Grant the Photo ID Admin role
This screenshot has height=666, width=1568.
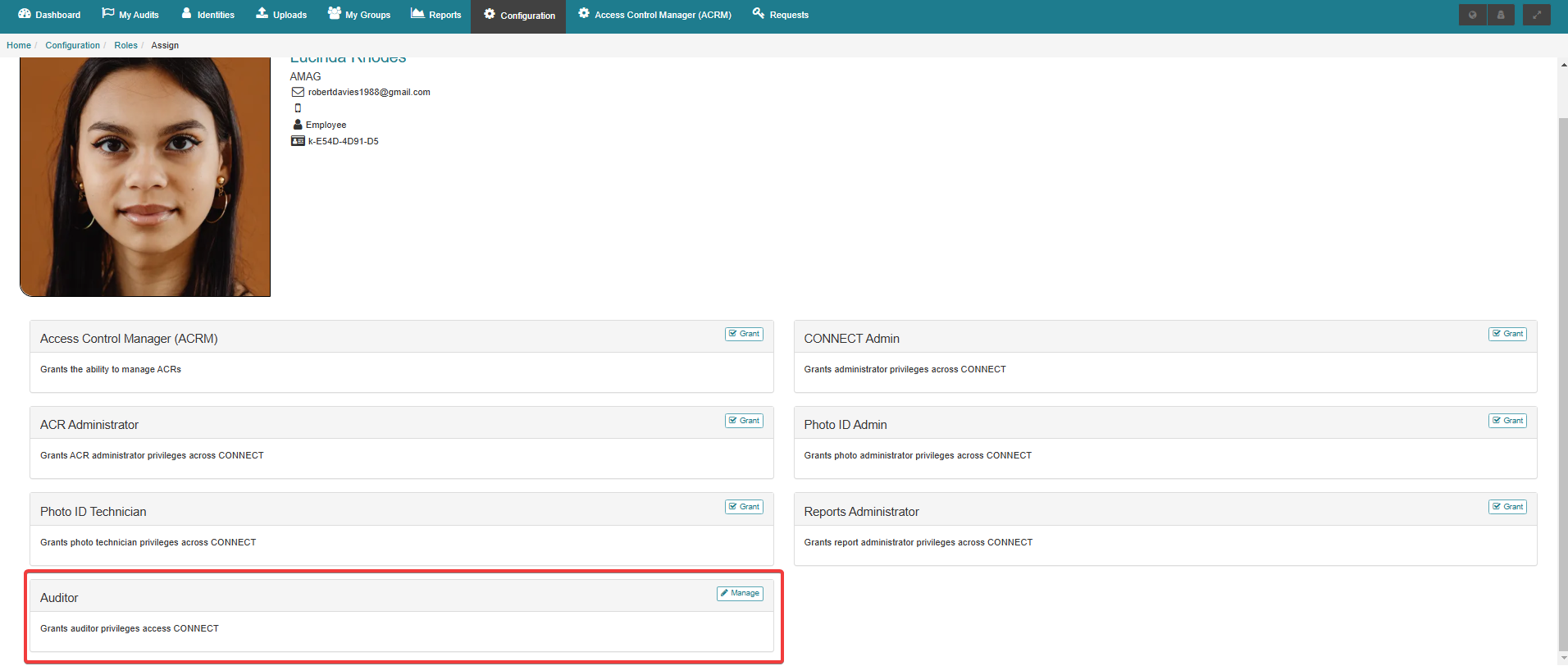1507,421
